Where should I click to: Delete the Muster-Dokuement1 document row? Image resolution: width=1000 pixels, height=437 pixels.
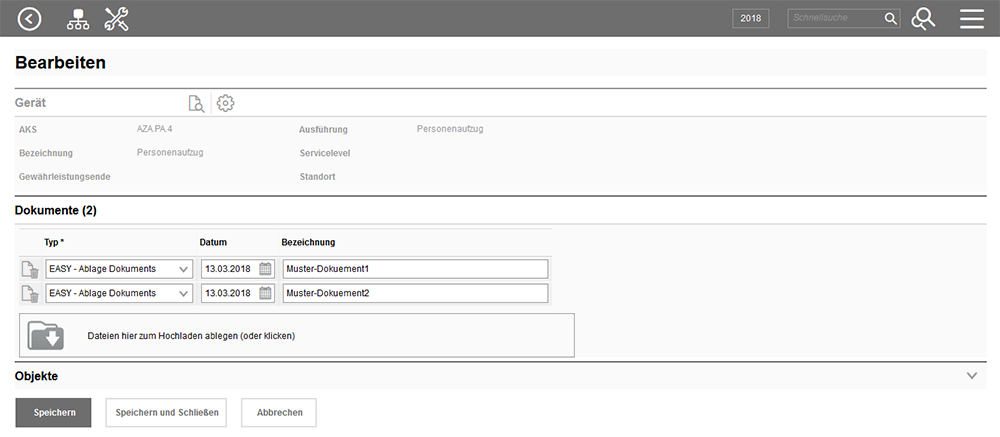(x=30, y=269)
